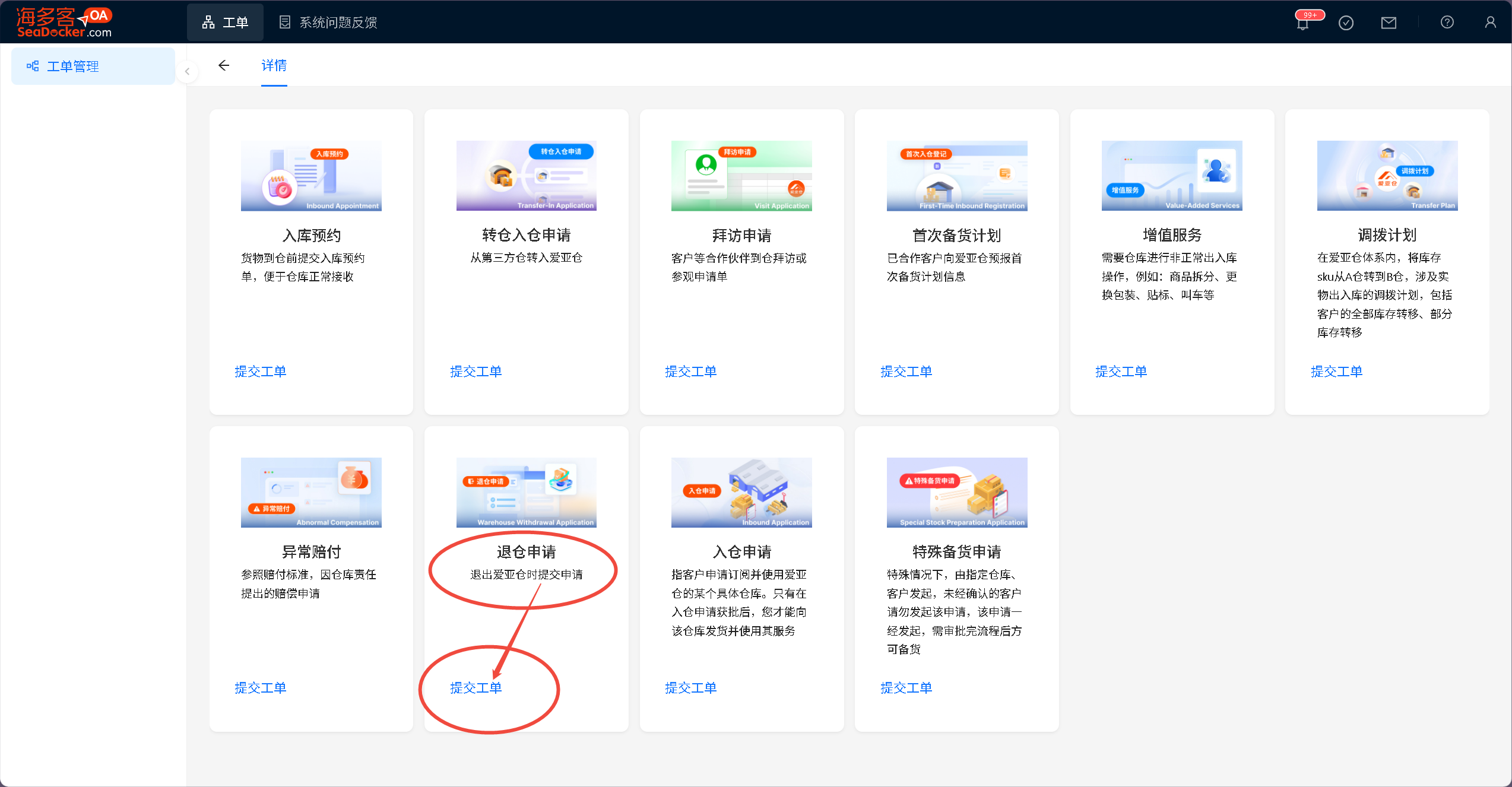
Task: Click the checkmark circle tasks icon
Action: 1346,23
